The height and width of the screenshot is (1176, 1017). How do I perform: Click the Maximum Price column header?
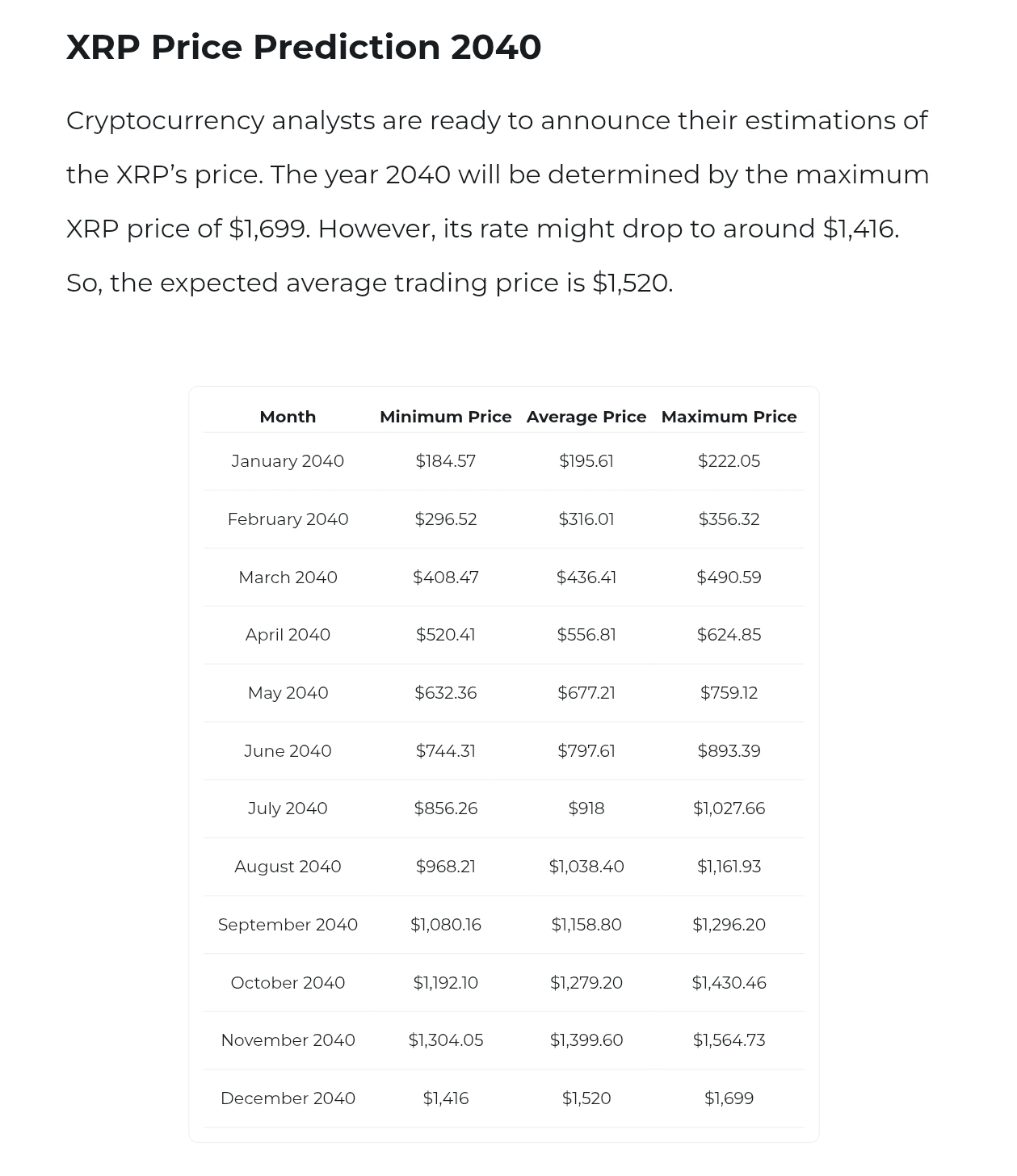[729, 417]
